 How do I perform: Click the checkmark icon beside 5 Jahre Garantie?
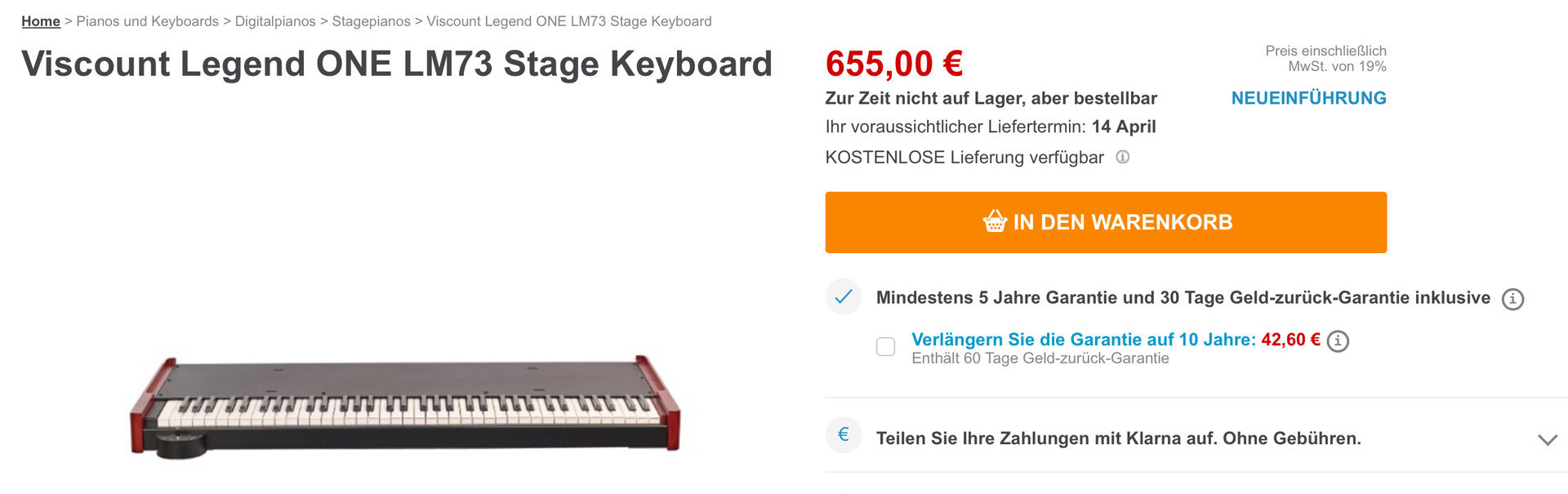point(844,296)
